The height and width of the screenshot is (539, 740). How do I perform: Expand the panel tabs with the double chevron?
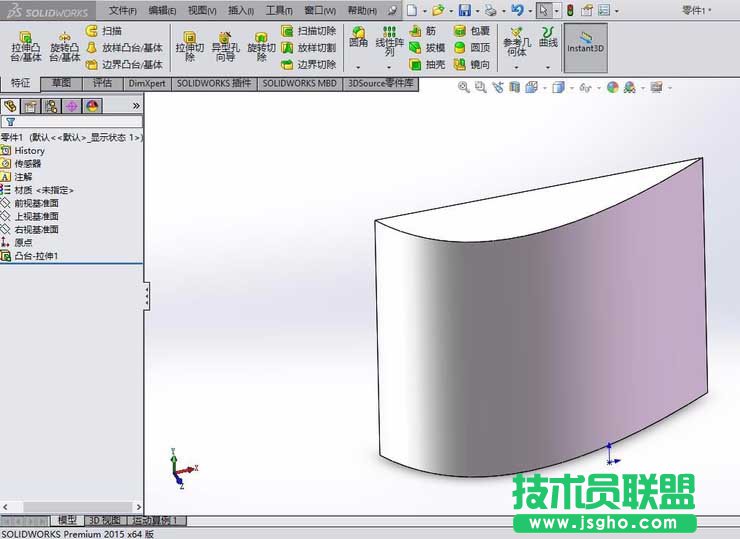click(136, 106)
